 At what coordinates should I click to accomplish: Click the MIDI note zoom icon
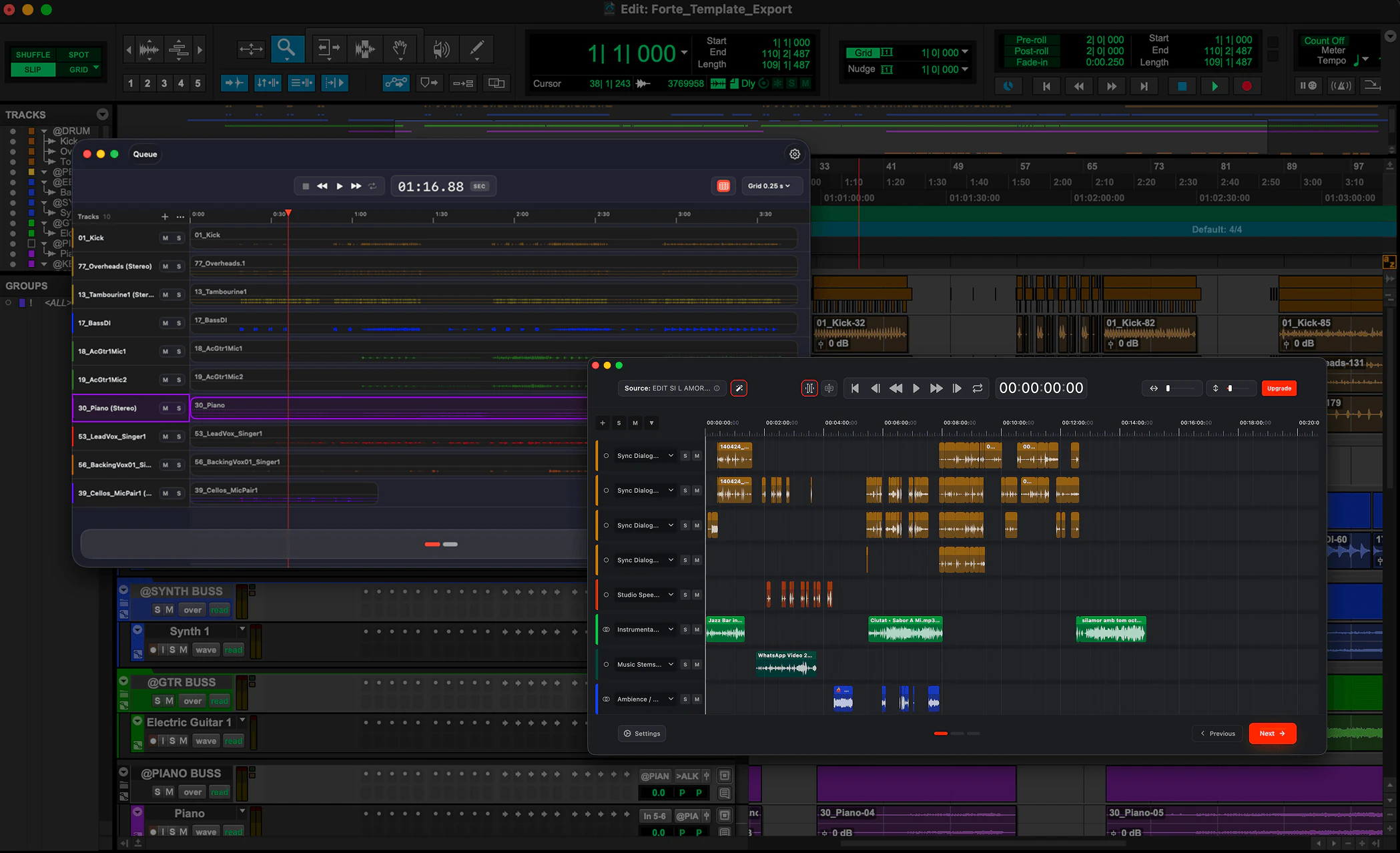click(x=178, y=49)
